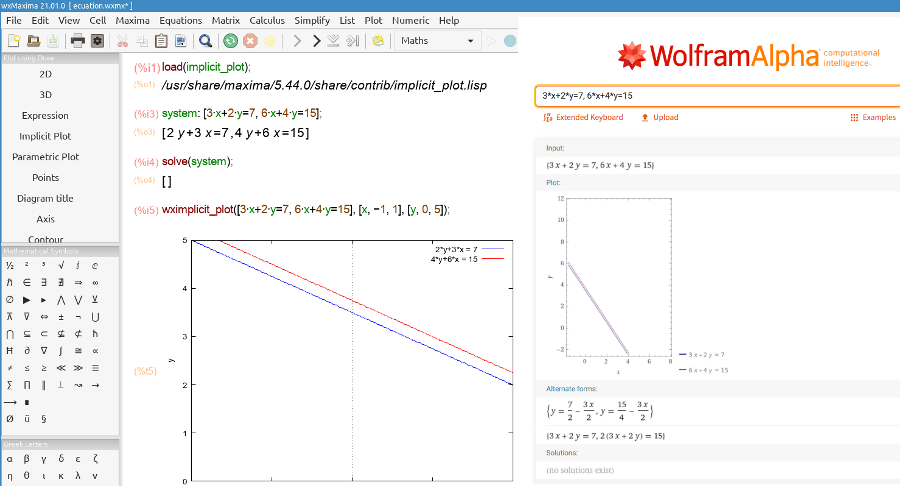The width and height of the screenshot is (900, 486).
Task: Open the Matrix menu
Action: pos(226,21)
